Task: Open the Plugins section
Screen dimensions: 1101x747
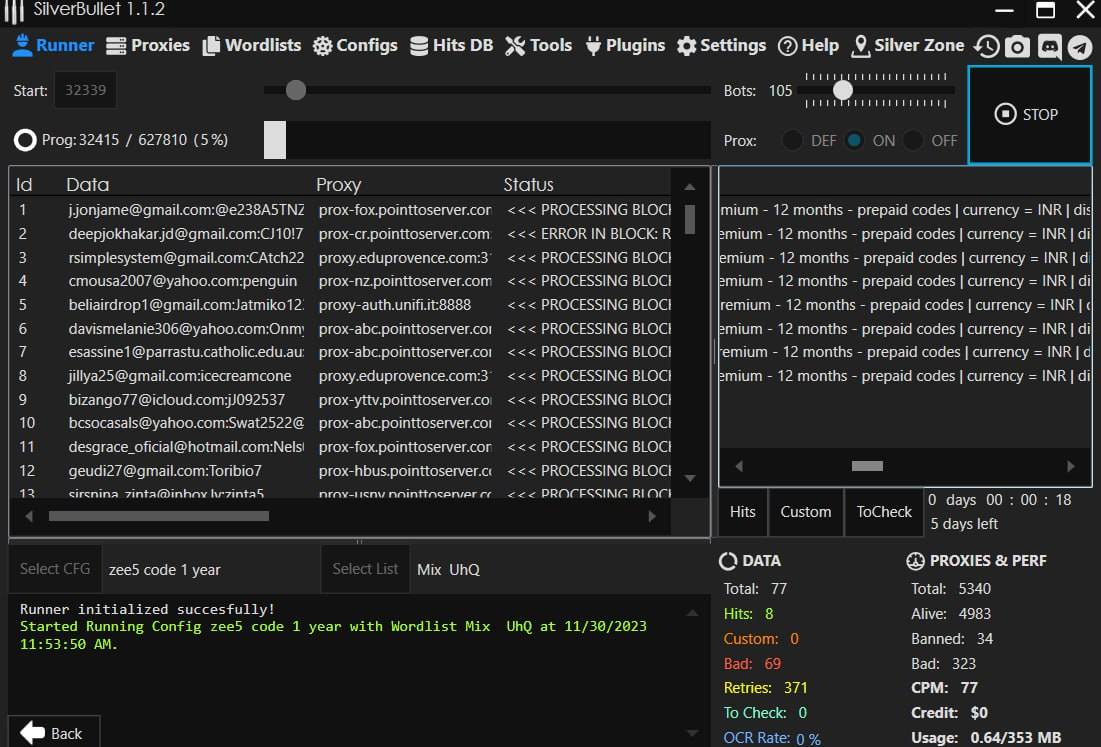Action: 624,45
